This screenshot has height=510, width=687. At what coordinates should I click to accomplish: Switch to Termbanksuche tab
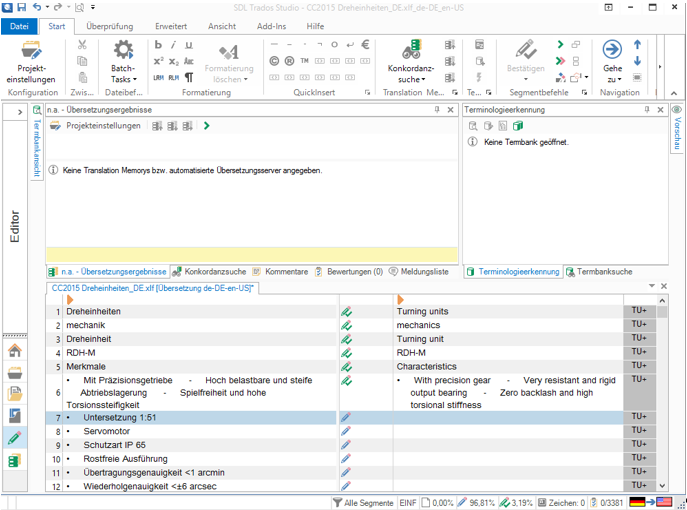(x=599, y=272)
